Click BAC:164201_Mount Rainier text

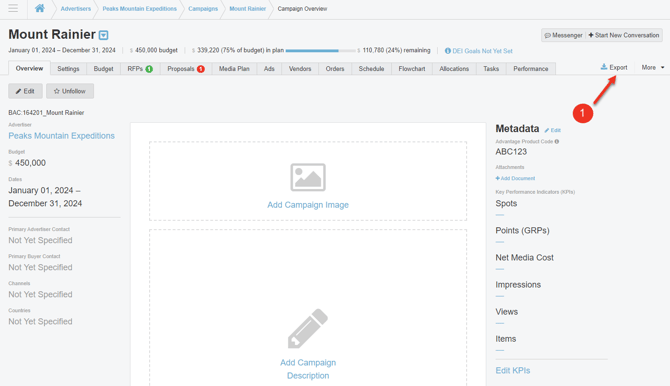(46, 113)
